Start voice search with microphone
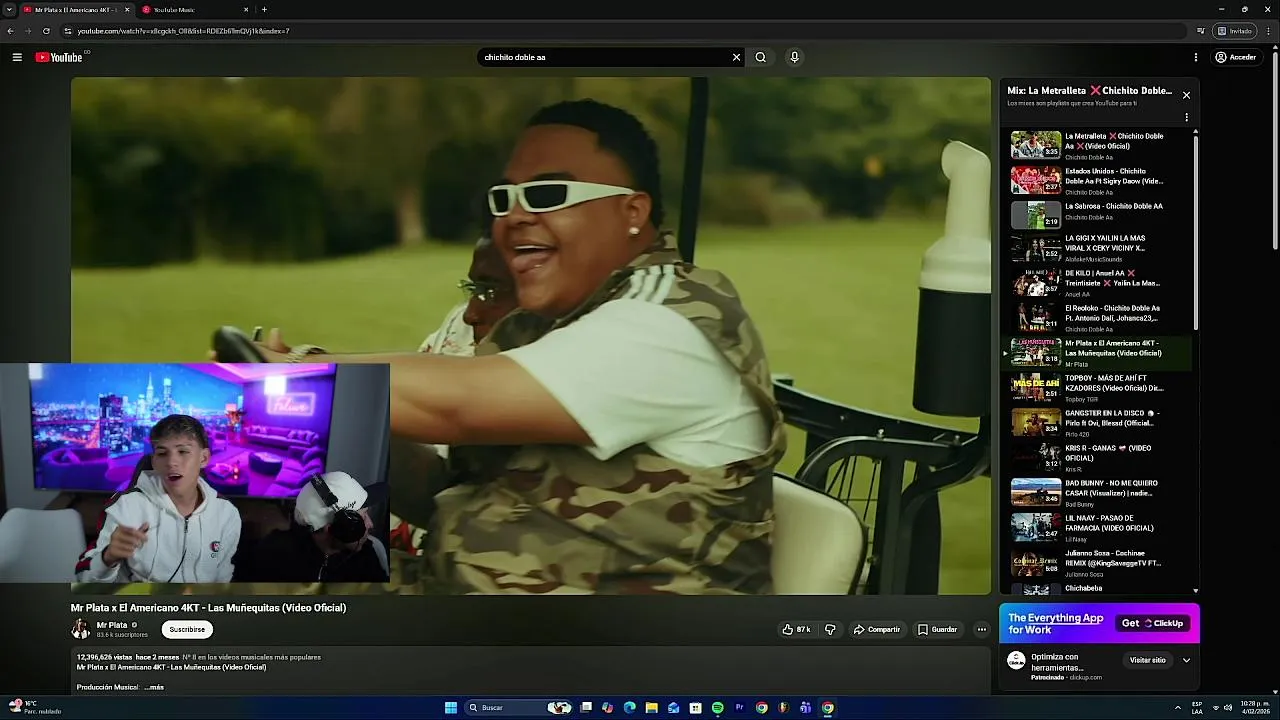 [x=795, y=57]
